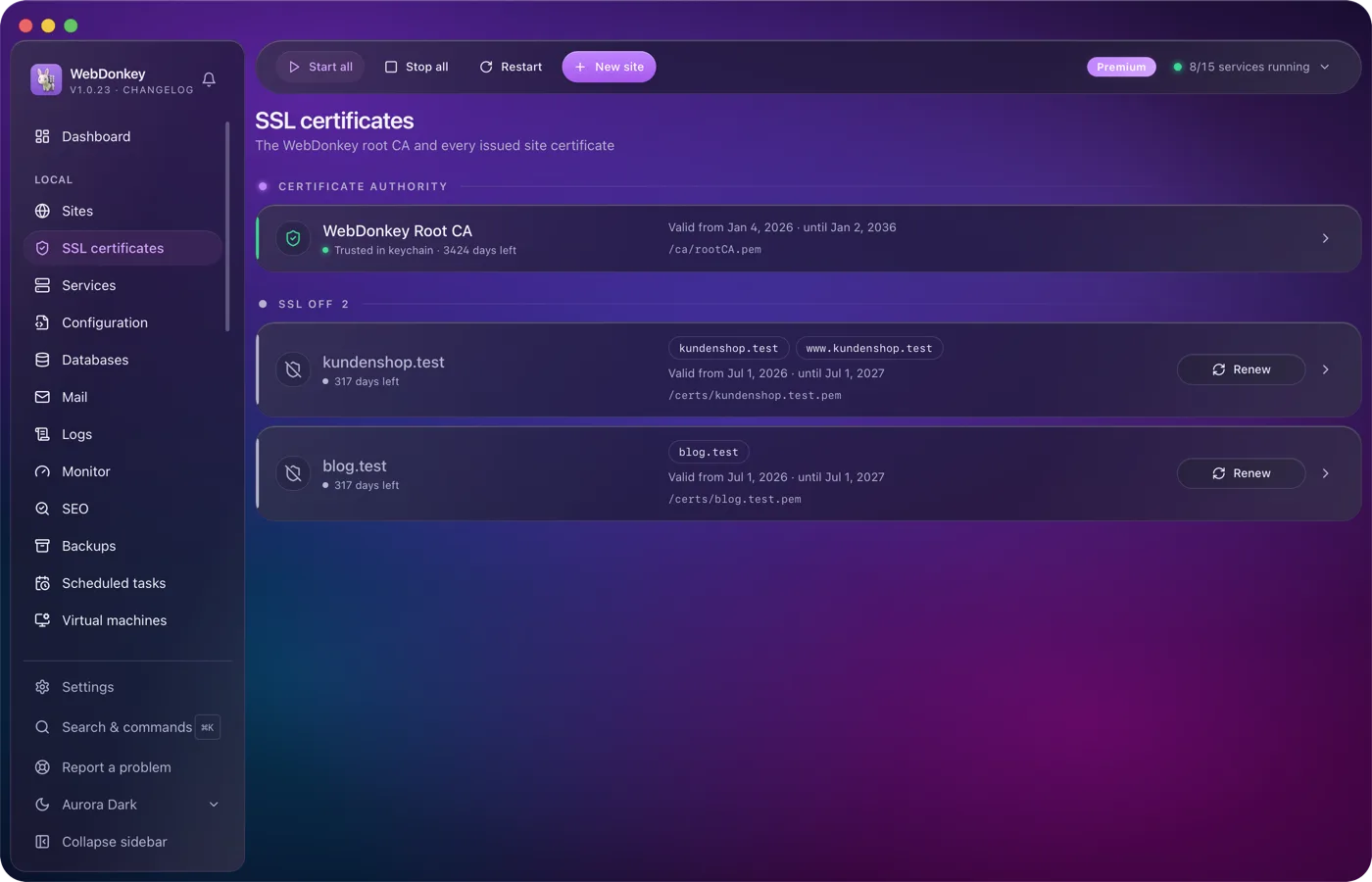1372x882 pixels.
Task: Click the shield icon on WebDonkey Root CA
Action: tap(293, 238)
